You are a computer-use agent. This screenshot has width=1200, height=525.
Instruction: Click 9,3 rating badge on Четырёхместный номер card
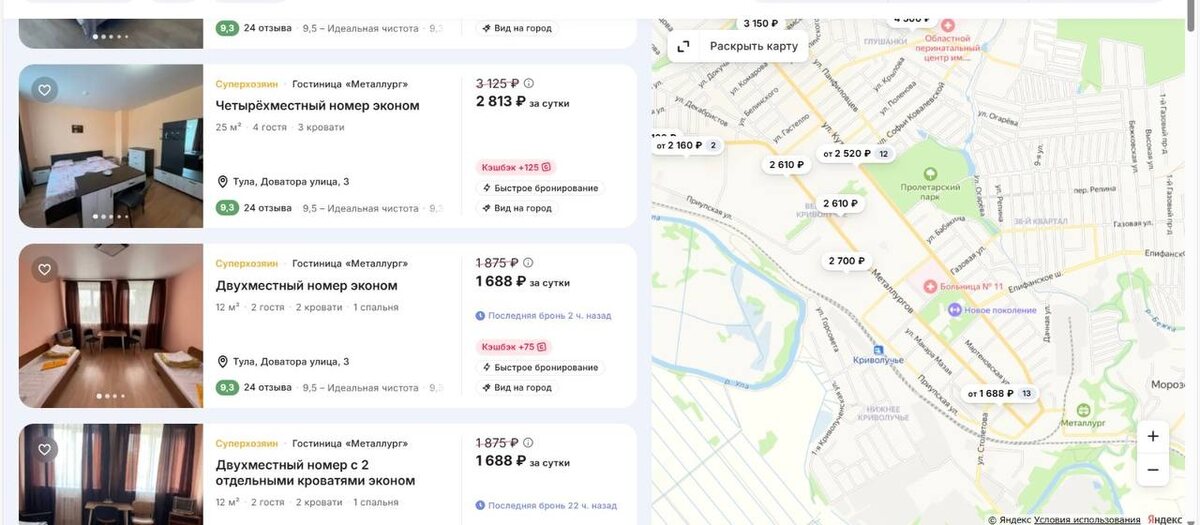227,208
